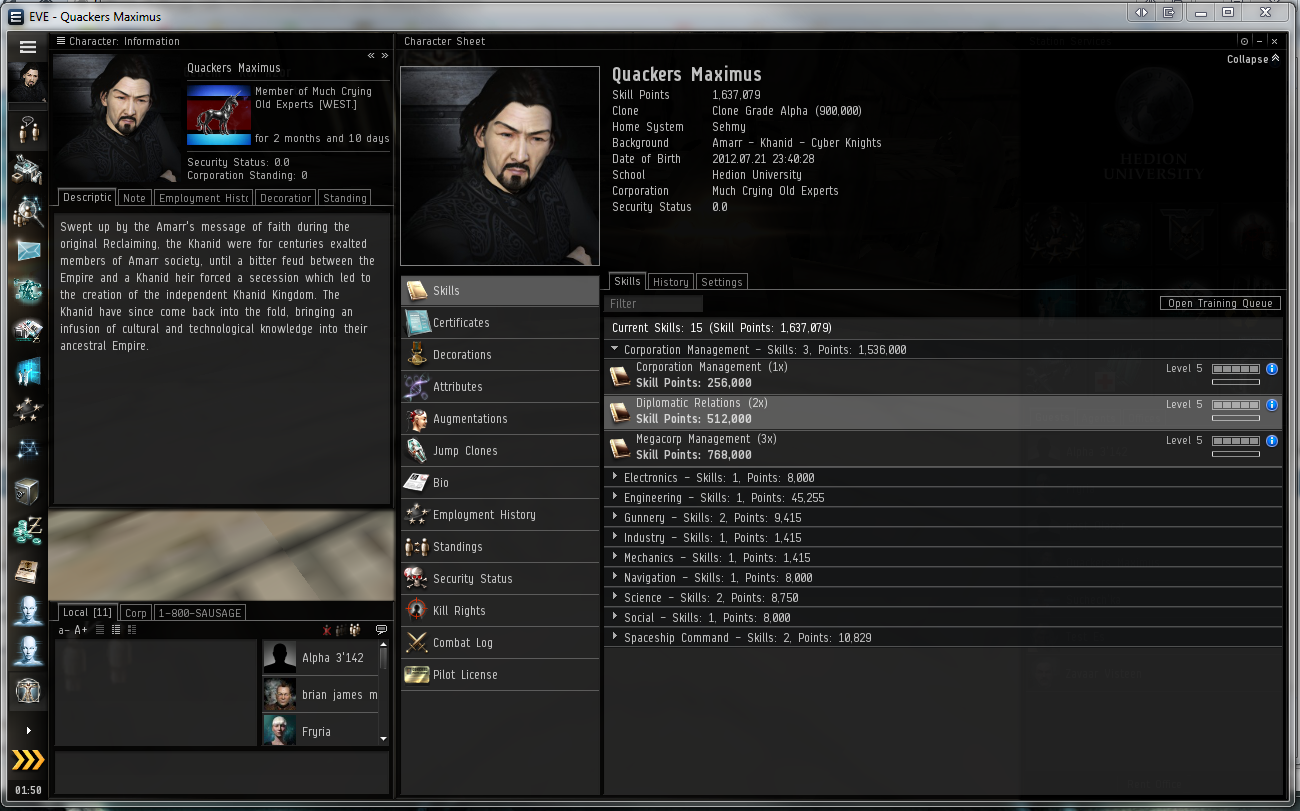This screenshot has height=811, width=1300.
Task: Open the 1-800-SAUSAGE chat channel tab
Action: [x=200, y=613]
